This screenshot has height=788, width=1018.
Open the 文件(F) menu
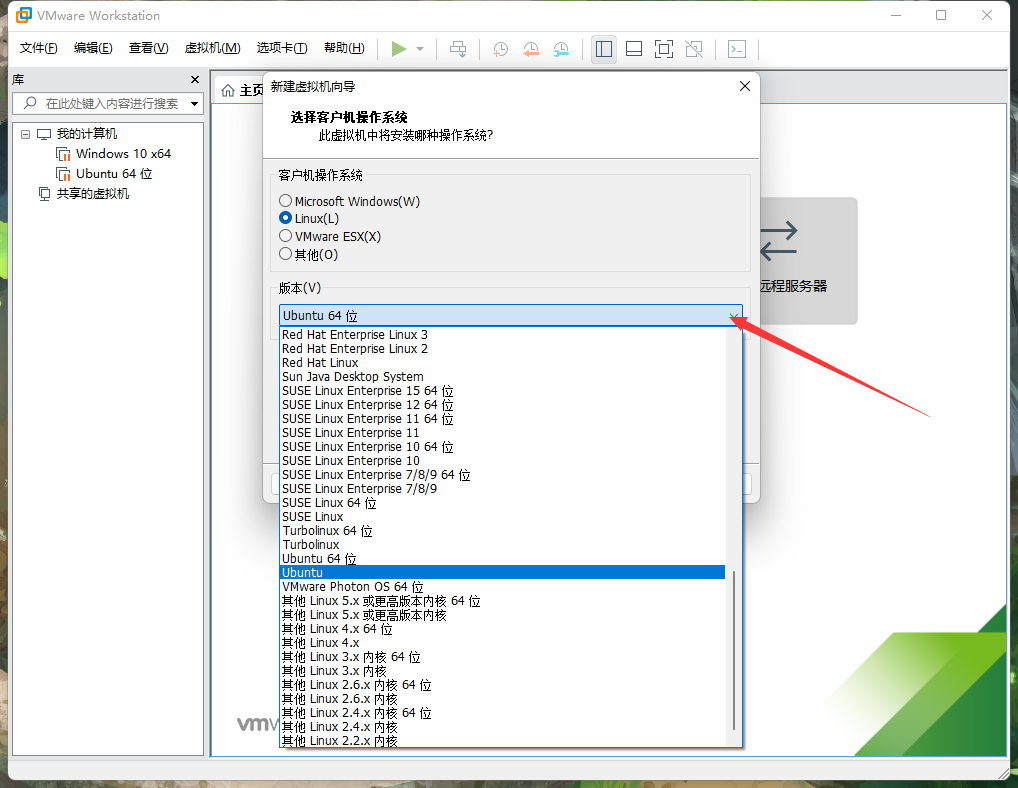point(38,48)
